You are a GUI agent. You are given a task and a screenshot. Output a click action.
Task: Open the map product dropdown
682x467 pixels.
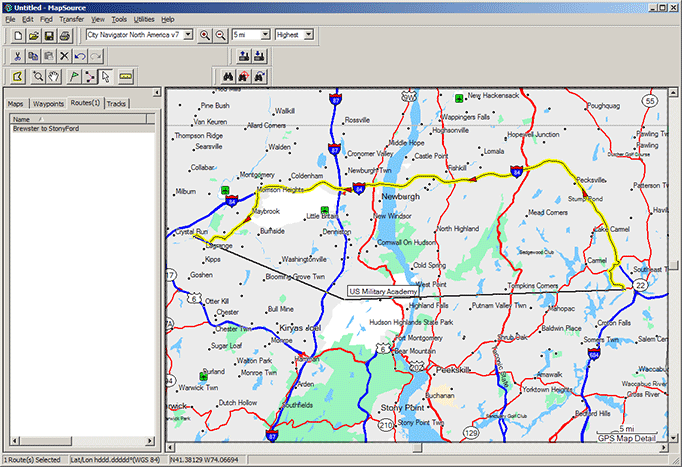[188, 35]
